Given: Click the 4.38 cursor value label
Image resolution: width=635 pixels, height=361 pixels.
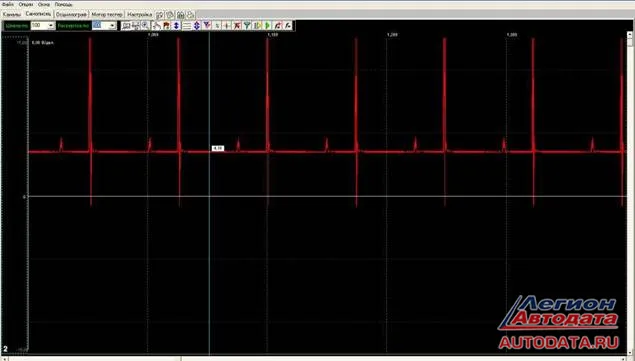Looking at the screenshot, I should click(x=218, y=148).
